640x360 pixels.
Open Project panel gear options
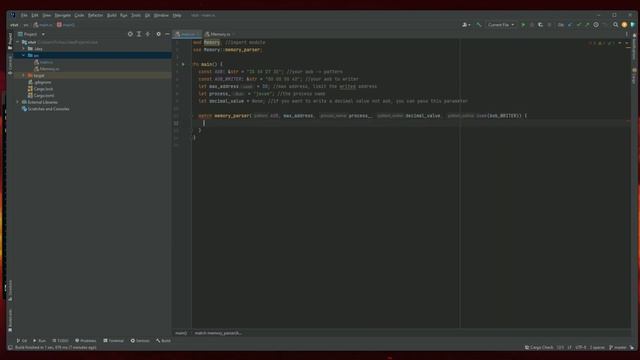[158, 34]
